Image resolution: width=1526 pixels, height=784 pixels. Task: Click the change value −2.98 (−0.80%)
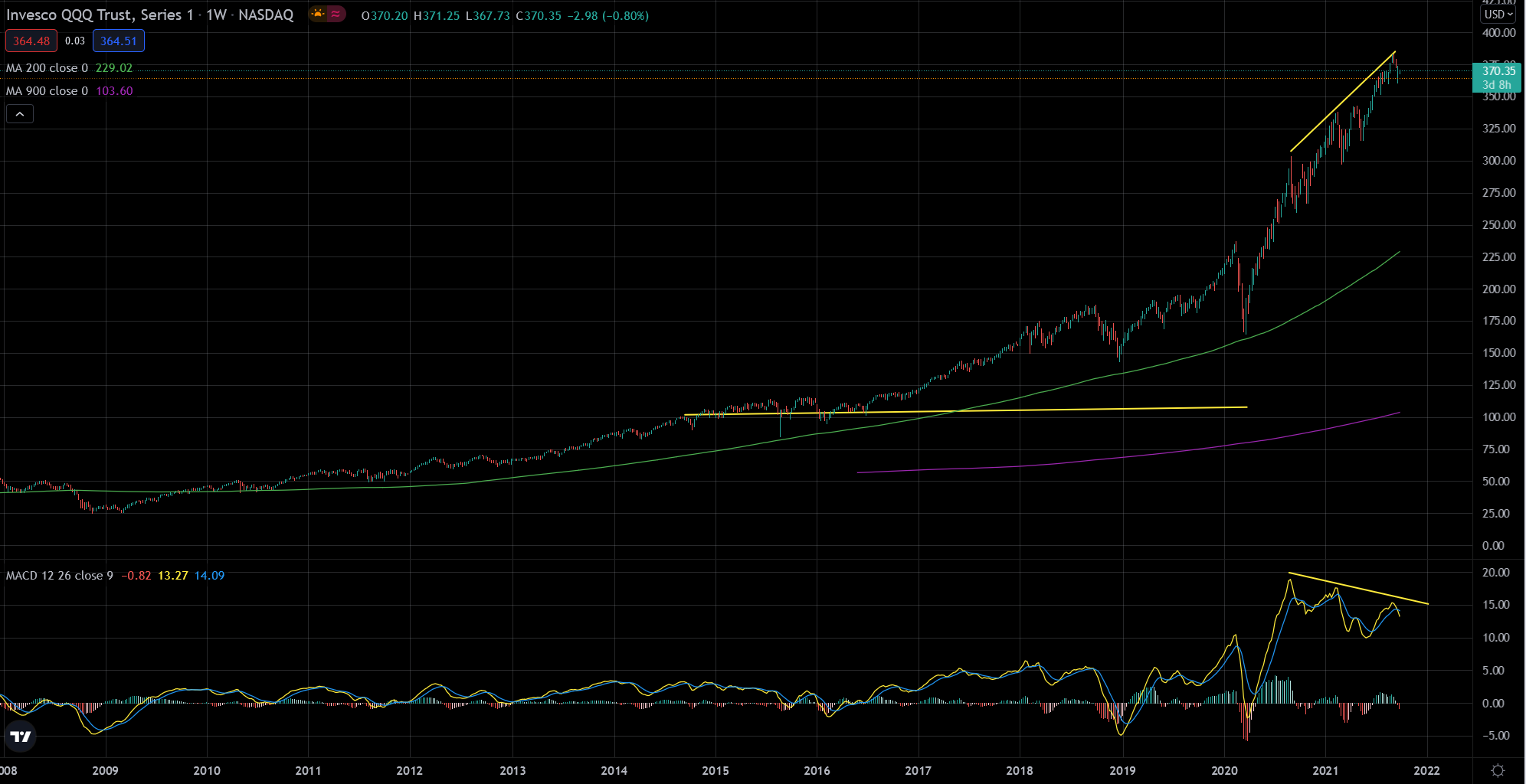(608, 15)
